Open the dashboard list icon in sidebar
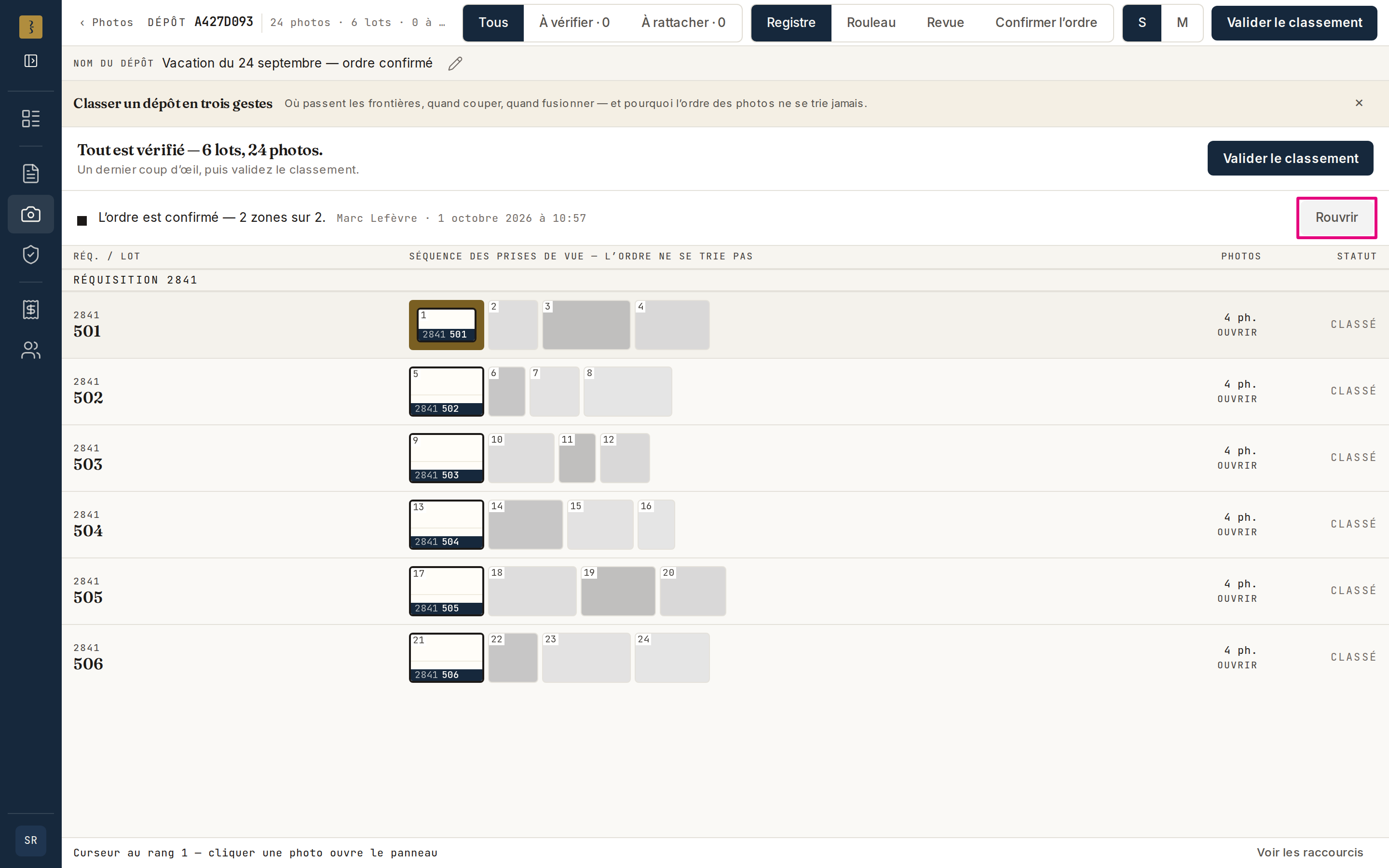Image resolution: width=1389 pixels, height=868 pixels. 30,119
